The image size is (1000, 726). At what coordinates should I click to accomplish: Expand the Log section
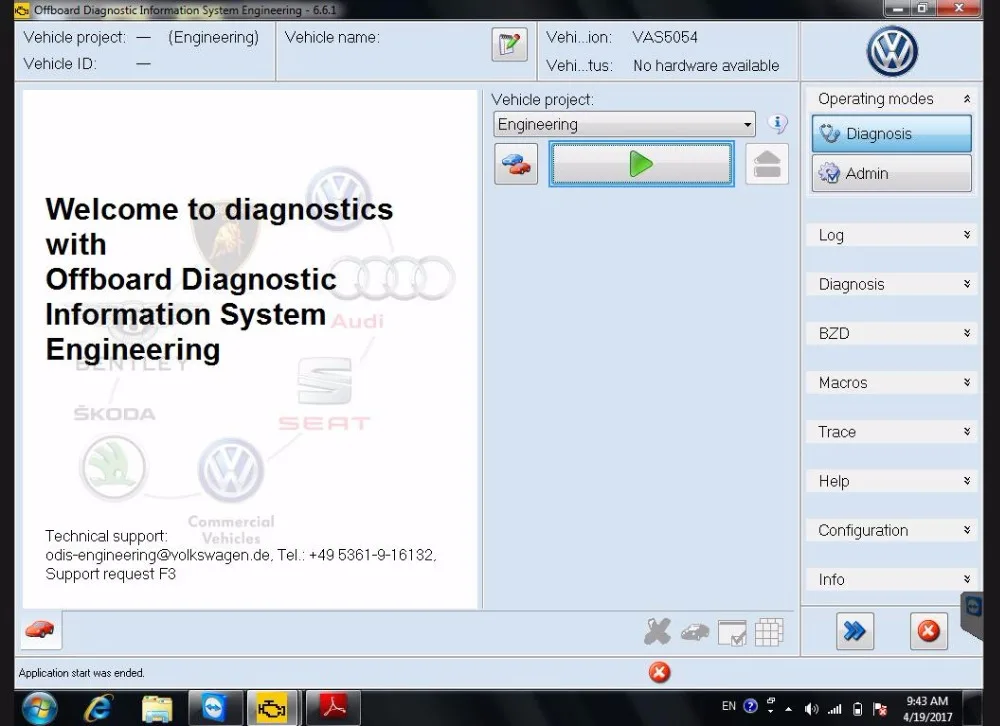892,235
